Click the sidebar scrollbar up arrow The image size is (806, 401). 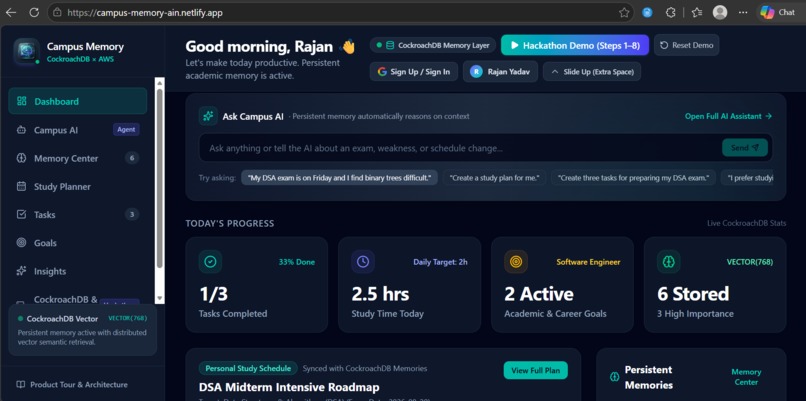click(x=160, y=82)
